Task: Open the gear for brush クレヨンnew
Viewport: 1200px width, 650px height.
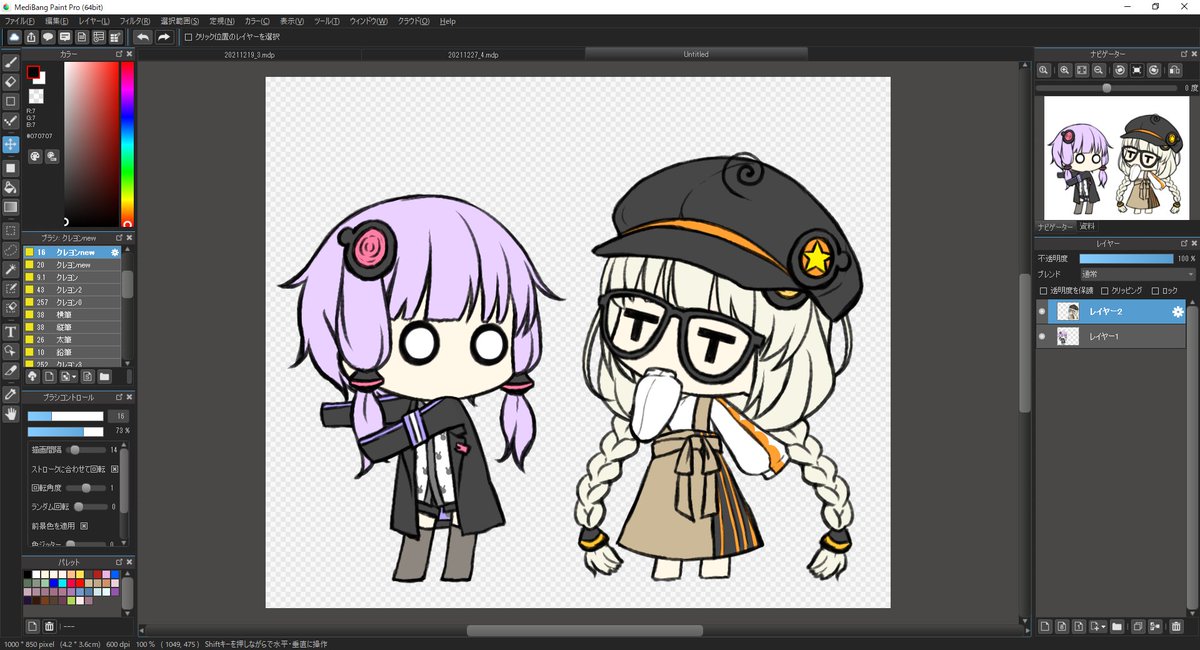Action: click(115, 253)
